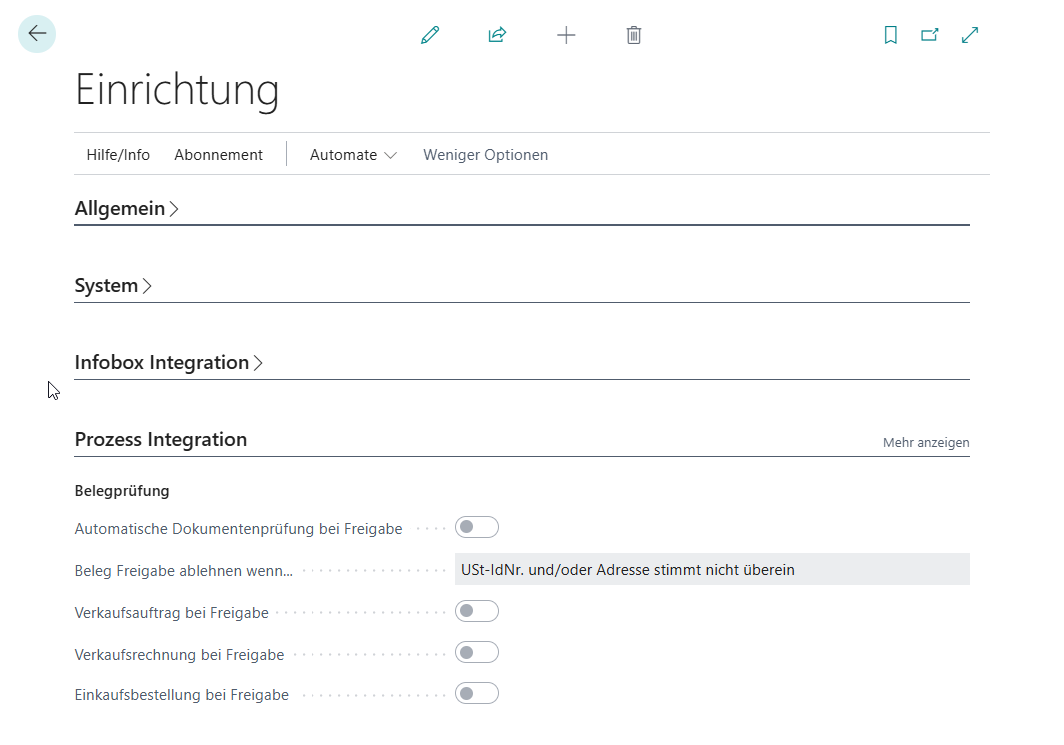Delete using the trash can icon
Image resolution: width=1064 pixels, height=745 pixels.
pos(634,35)
